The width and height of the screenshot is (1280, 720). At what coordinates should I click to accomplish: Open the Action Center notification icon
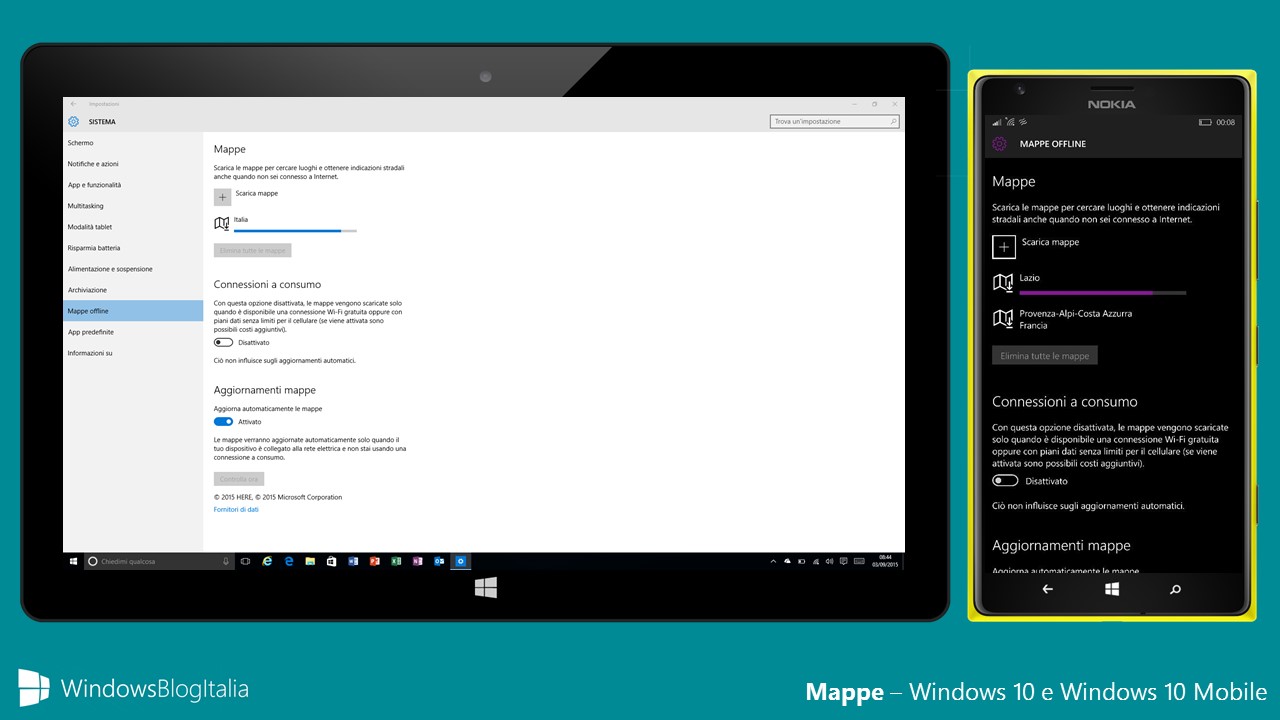coord(844,561)
